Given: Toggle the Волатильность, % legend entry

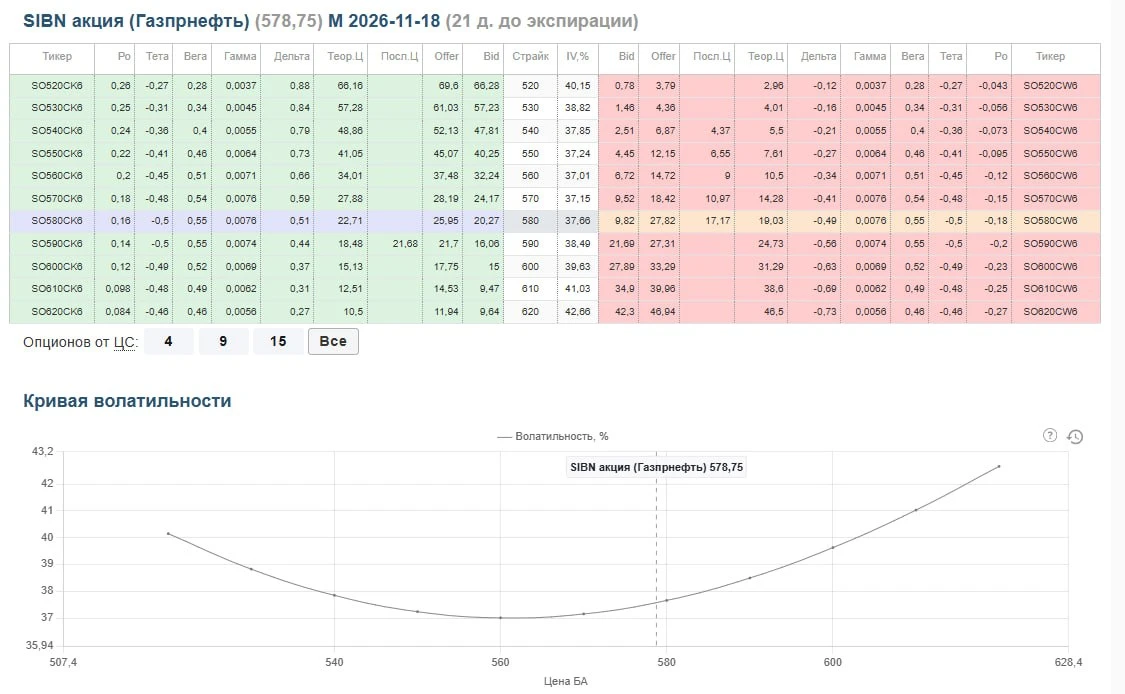Looking at the screenshot, I should (x=552, y=436).
